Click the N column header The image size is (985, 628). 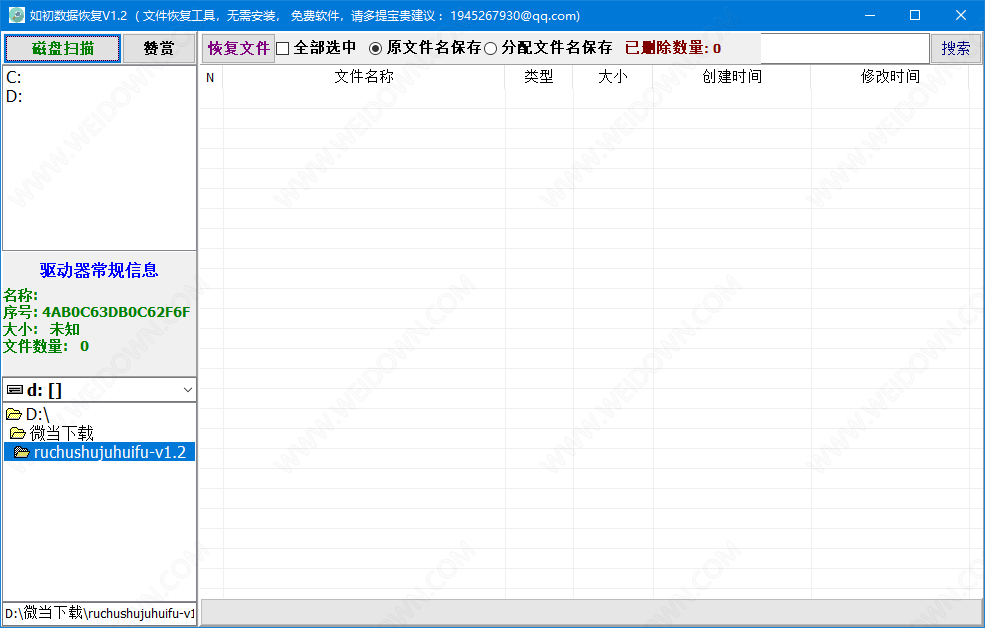pos(210,77)
